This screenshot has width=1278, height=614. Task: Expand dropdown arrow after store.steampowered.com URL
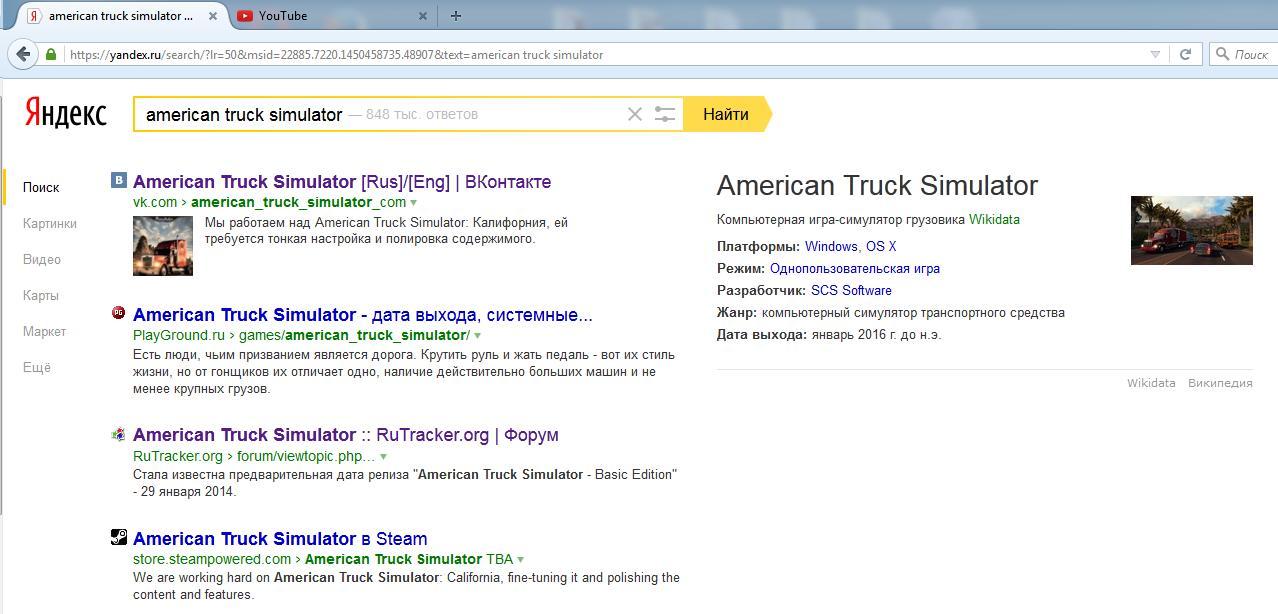[x=521, y=560]
